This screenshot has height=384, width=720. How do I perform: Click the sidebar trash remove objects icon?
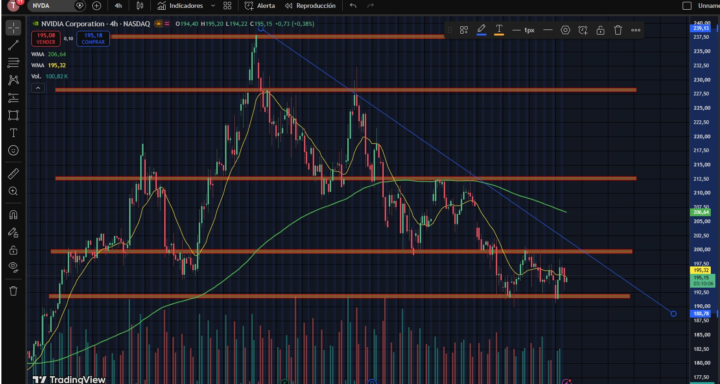13,291
